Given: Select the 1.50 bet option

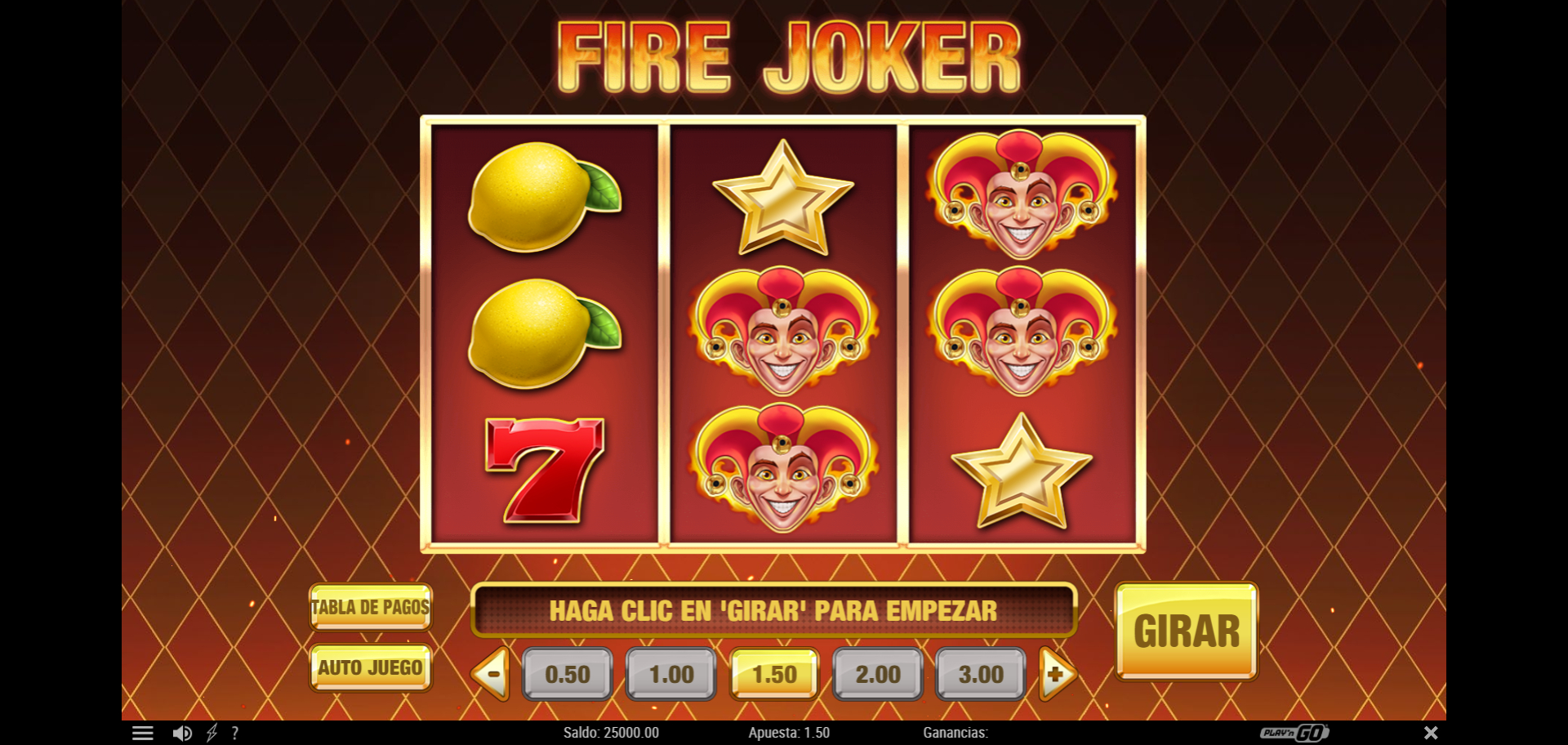Looking at the screenshot, I should click(x=774, y=674).
